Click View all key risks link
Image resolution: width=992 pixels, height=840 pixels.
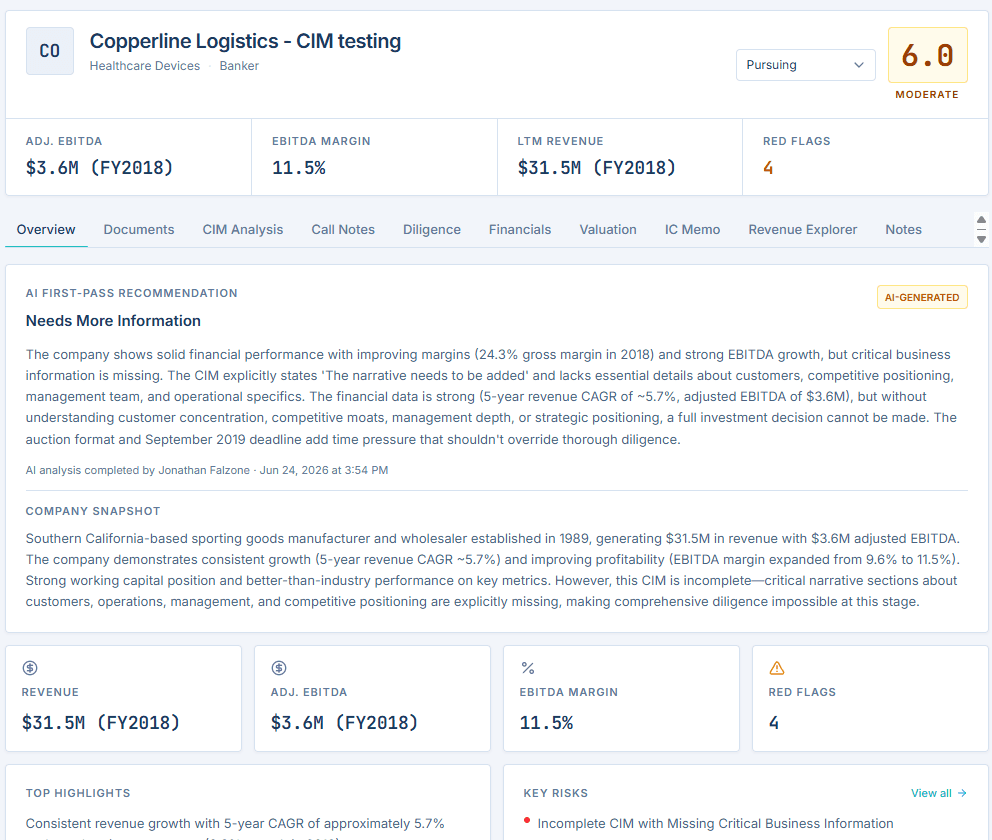tap(938, 793)
